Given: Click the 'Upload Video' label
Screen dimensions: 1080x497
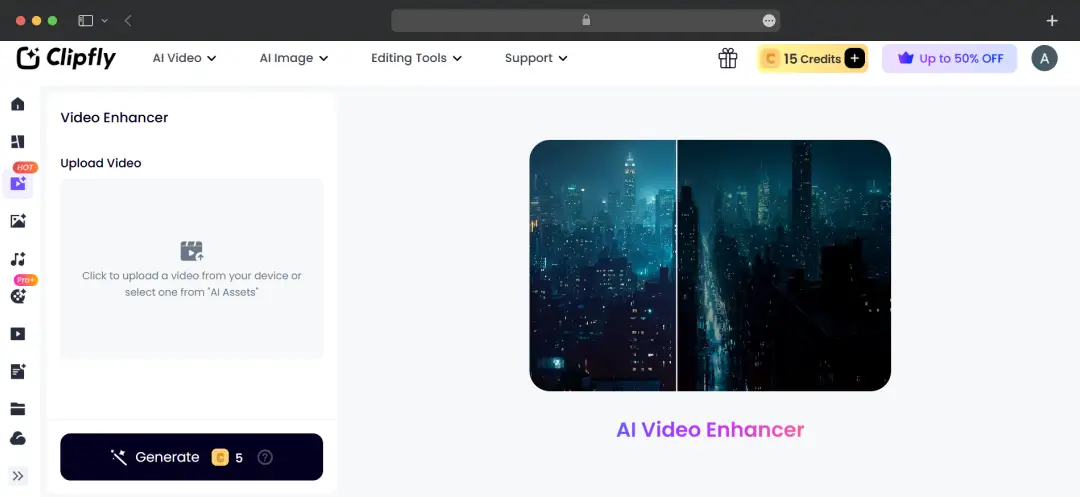Looking at the screenshot, I should 101,163.
